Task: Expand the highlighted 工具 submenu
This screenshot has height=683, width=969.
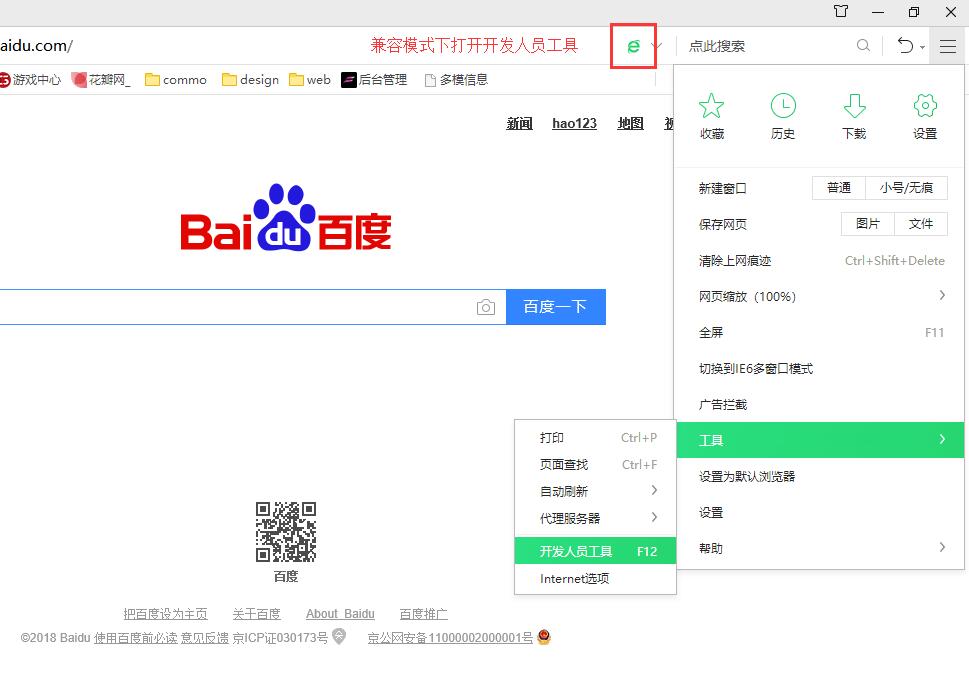Action: point(821,440)
